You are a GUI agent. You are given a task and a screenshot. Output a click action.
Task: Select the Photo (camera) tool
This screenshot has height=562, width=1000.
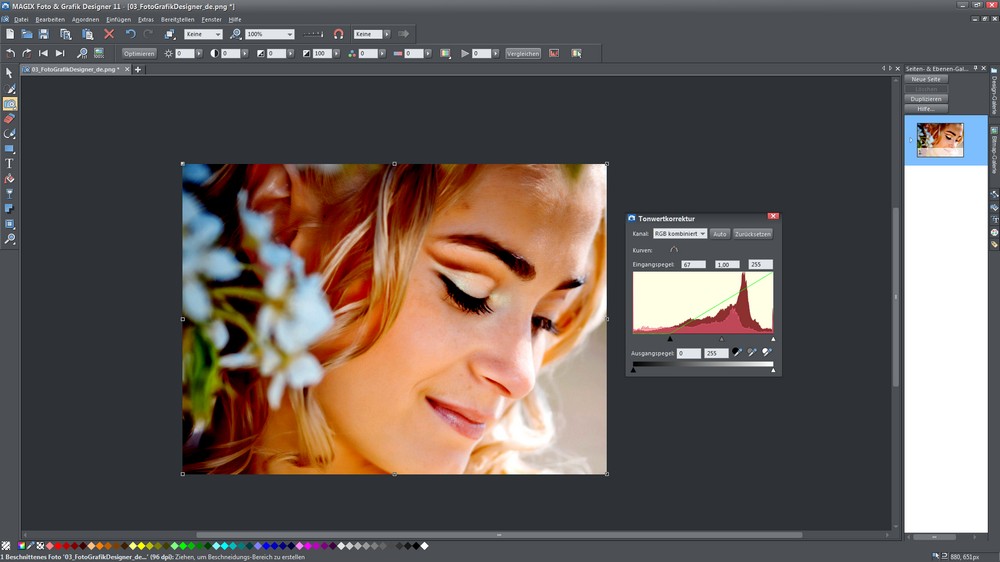(x=10, y=103)
